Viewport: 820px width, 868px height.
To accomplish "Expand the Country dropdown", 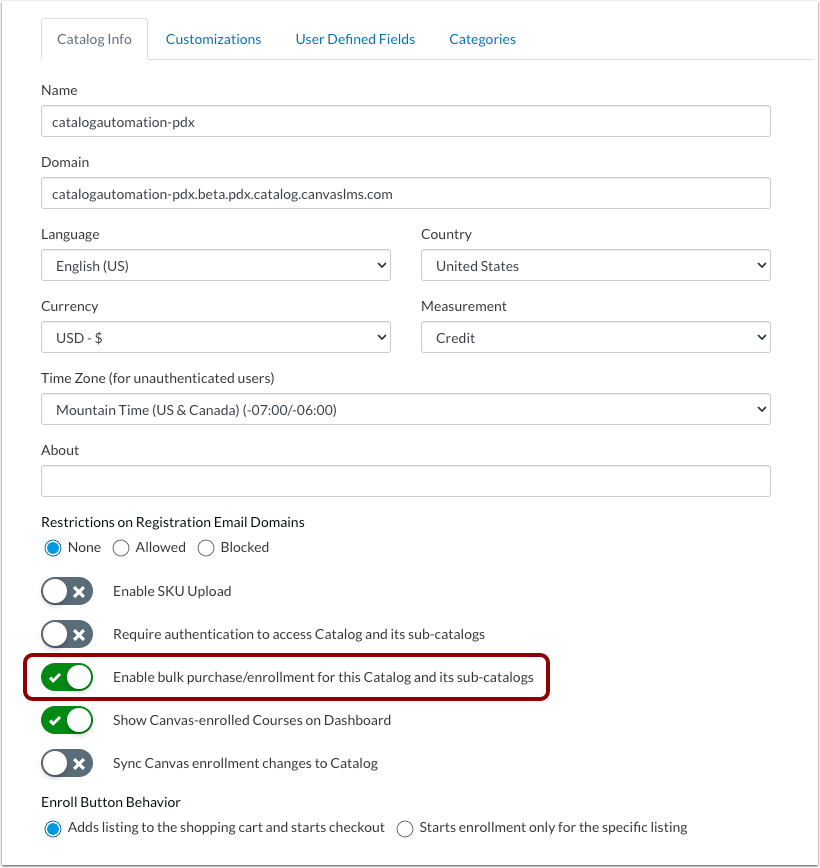I will 596,265.
